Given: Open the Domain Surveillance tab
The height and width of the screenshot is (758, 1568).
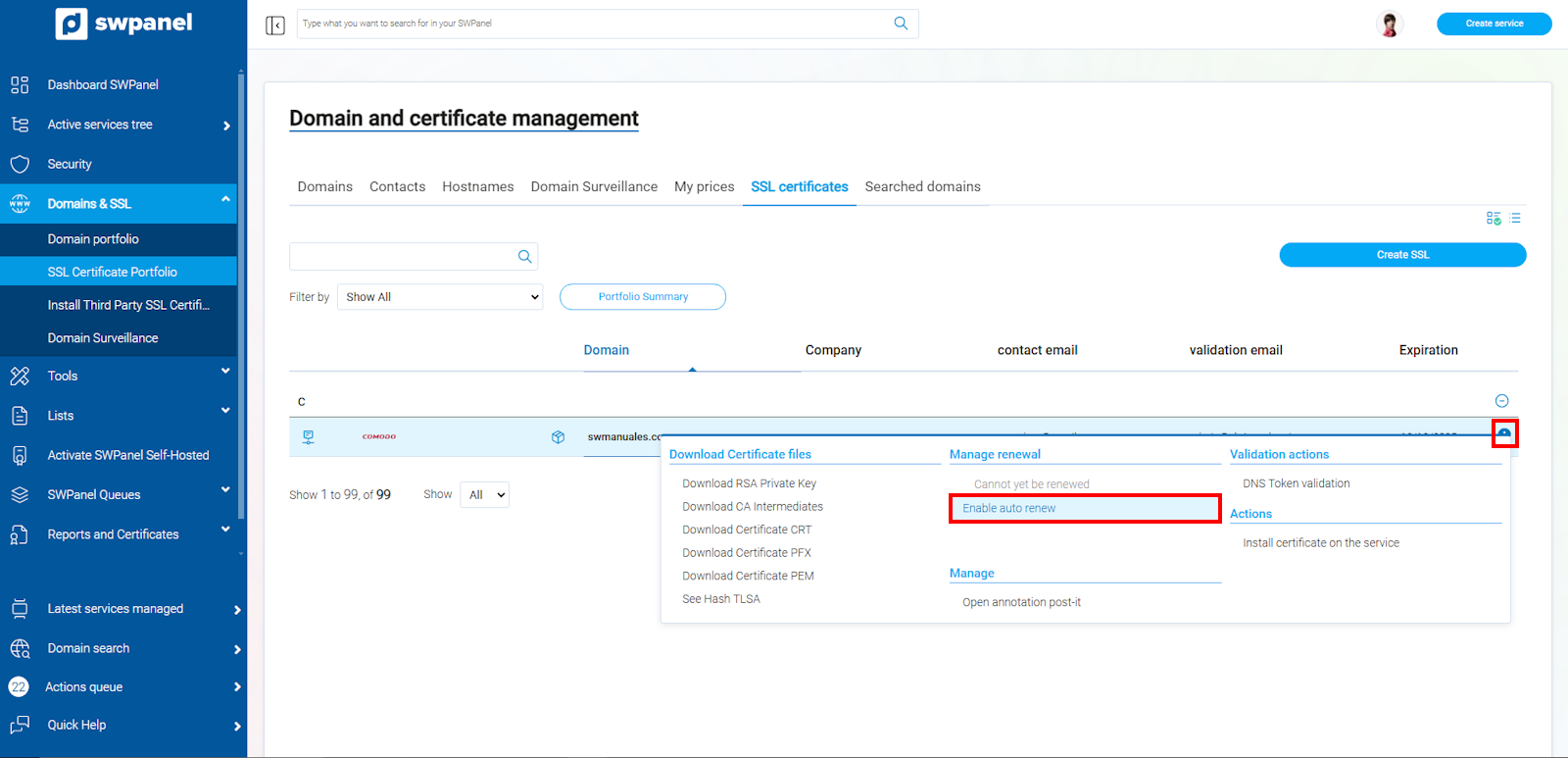Looking at the screenshot, I should [594, 186].
